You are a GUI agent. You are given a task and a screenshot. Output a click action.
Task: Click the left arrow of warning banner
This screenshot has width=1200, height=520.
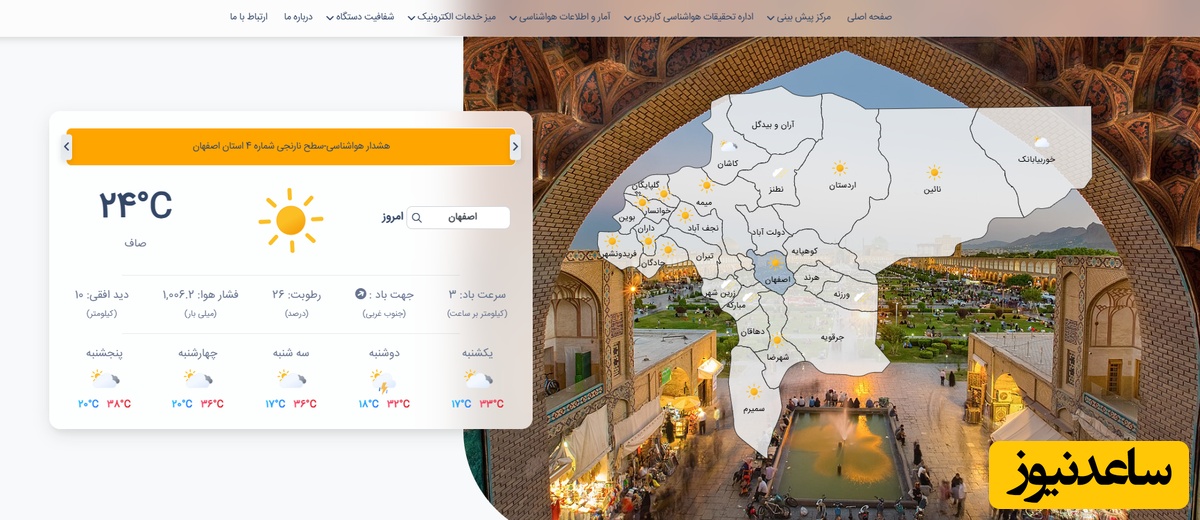tap(66, 147)
